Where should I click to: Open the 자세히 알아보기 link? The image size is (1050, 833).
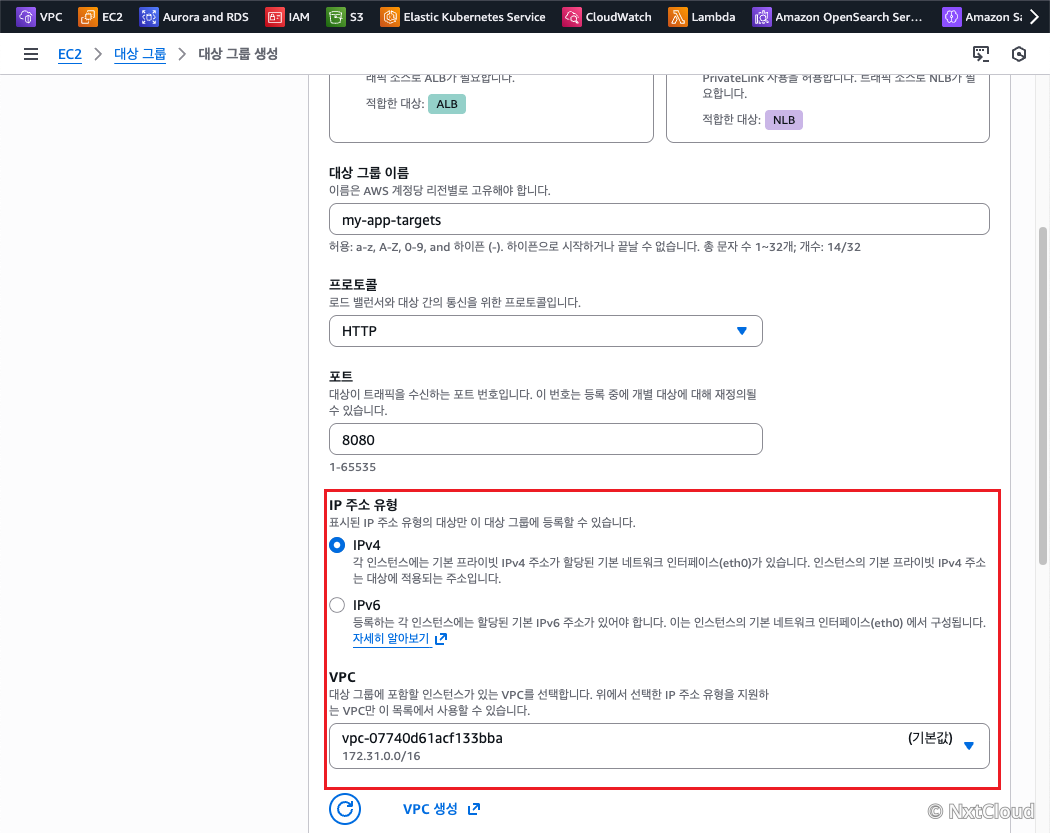click(391, 639)
